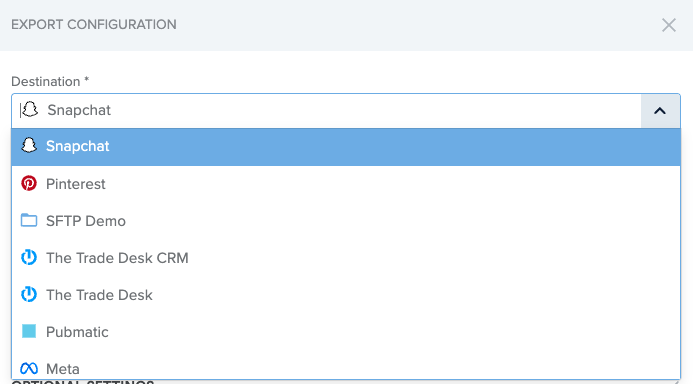
Task: Choose The Trade Desk destination
Action: pos(346,295)
